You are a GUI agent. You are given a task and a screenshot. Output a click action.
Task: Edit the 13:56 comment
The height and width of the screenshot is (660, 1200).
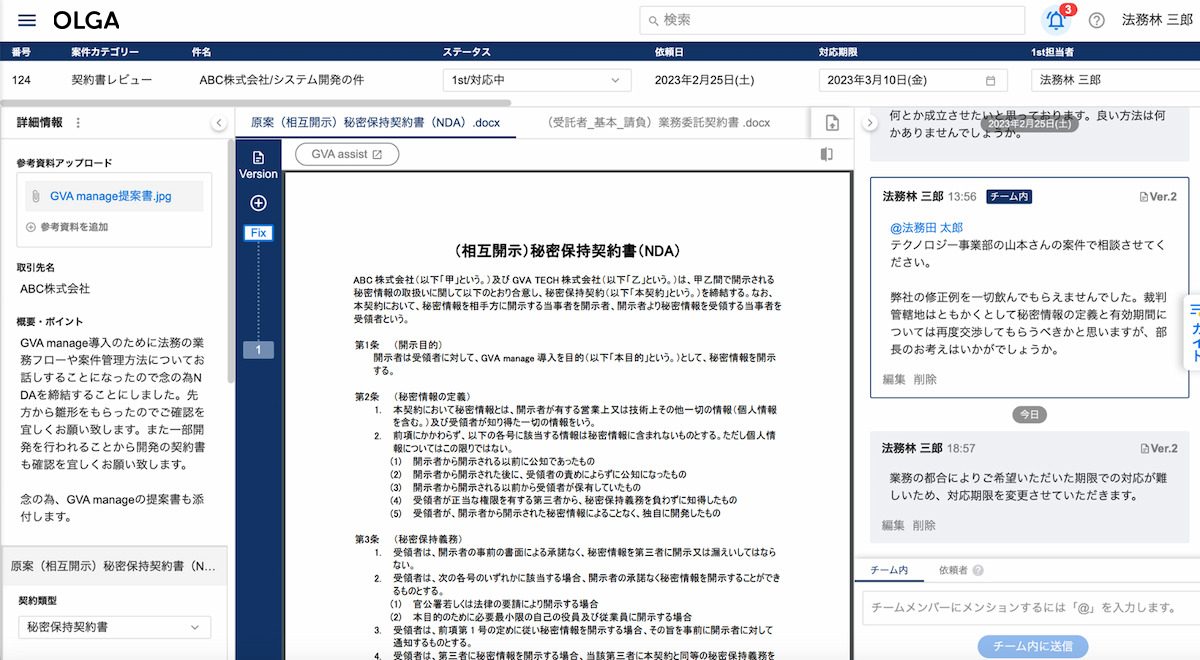click(x=894, y=379)
